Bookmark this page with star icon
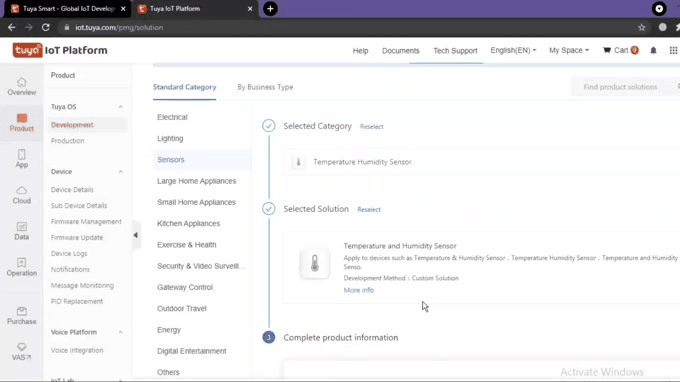Screen dimensions: 680x382 pyautogui.click(x=641, y=27)
